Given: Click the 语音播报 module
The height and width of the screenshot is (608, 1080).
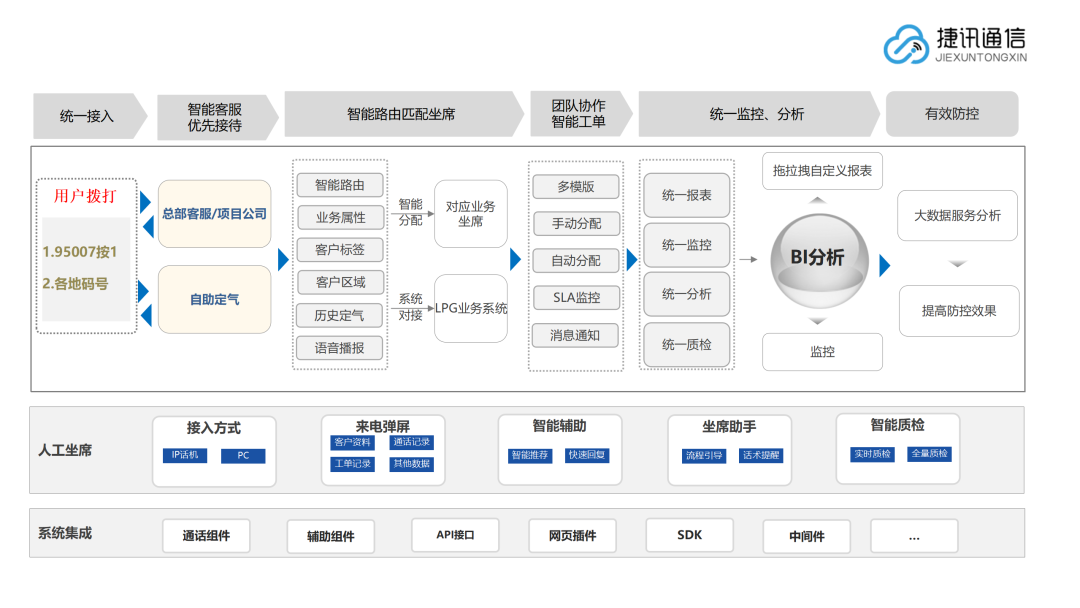Looking at the screenshot, I should tap(339, 349).
